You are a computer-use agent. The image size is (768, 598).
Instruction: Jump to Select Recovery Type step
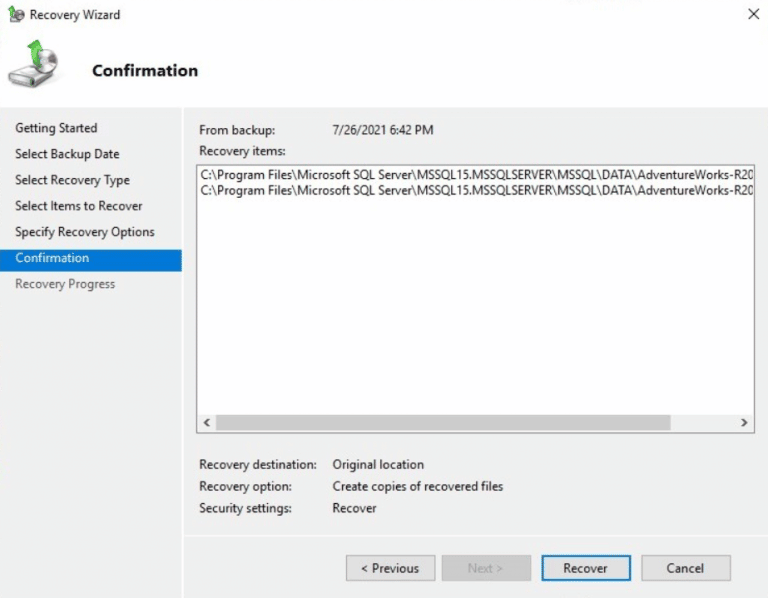click(x=72, y=180)
